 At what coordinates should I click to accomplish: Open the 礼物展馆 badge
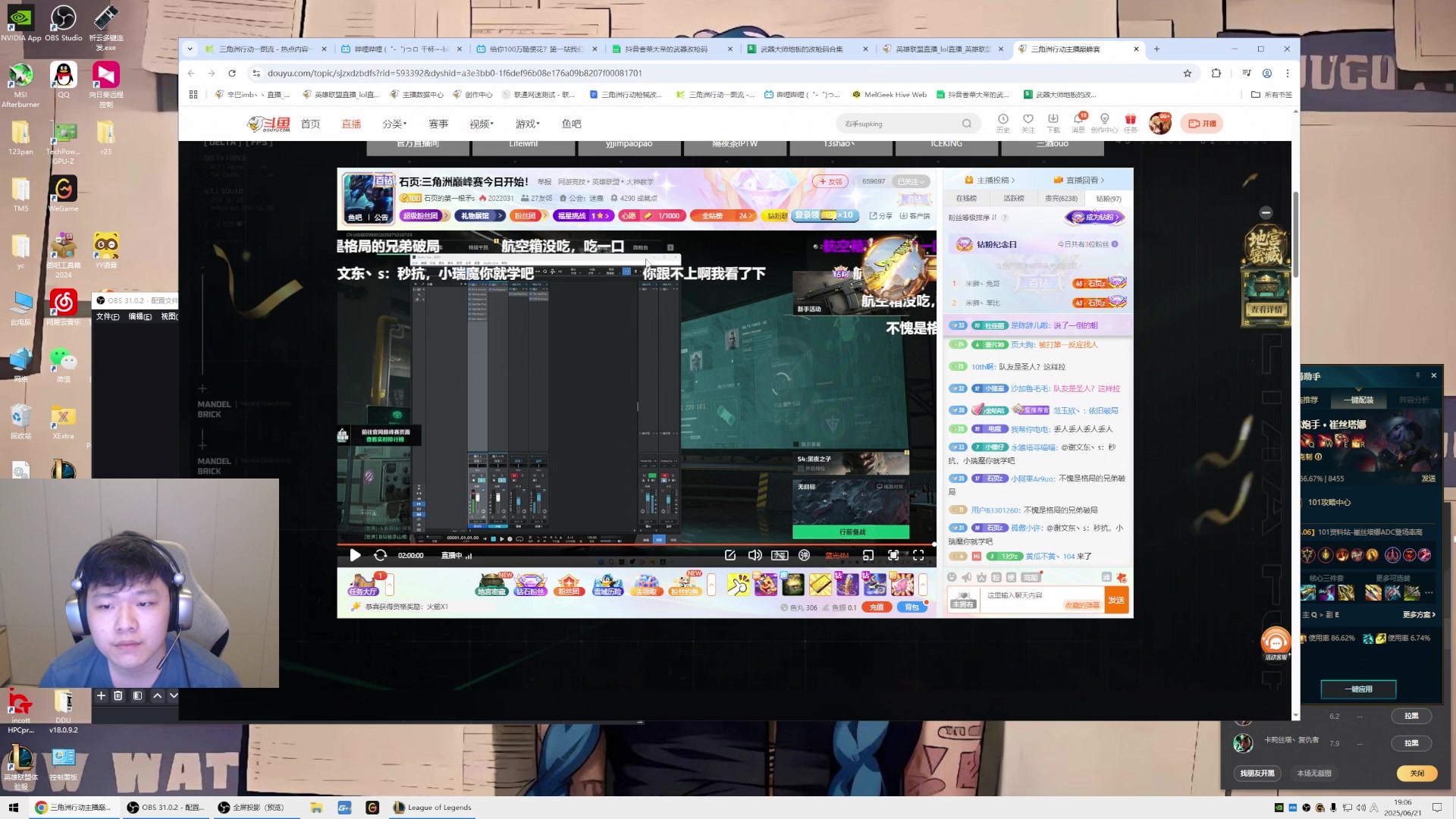click(479, 216)
